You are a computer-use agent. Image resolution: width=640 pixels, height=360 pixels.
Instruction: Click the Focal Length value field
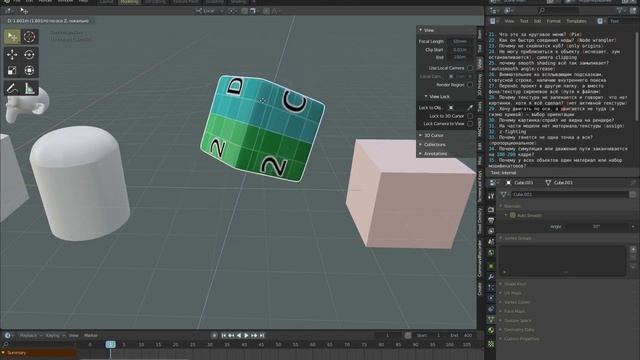coord(460,42)
